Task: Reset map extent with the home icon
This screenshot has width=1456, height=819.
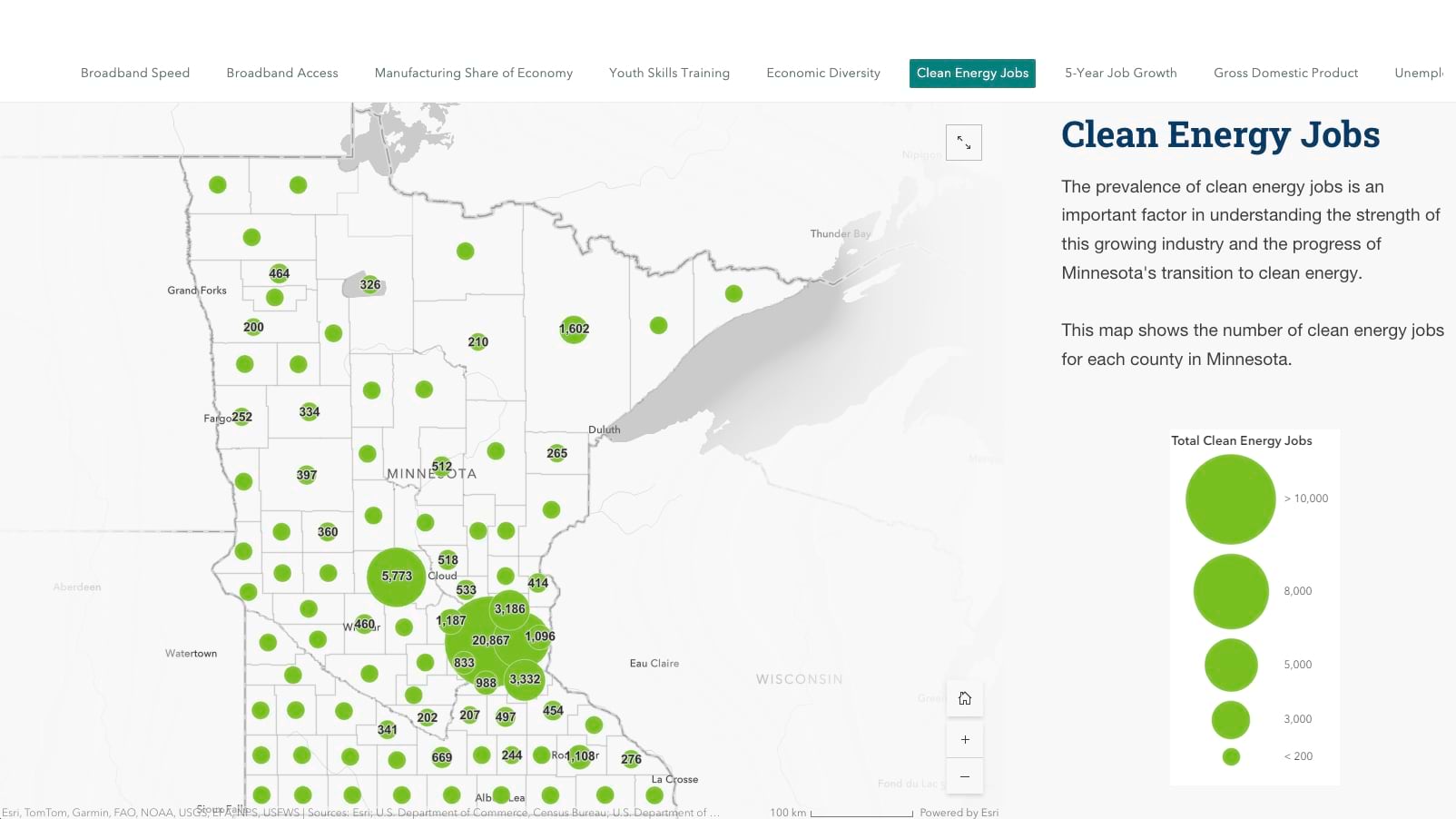Action: click(x=964, y=698)
